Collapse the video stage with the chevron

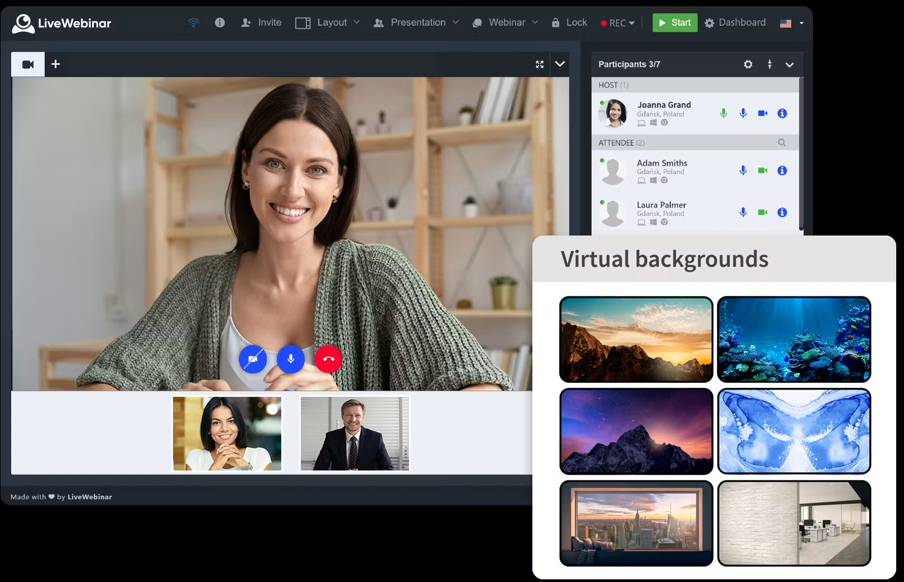pos(560,64)
